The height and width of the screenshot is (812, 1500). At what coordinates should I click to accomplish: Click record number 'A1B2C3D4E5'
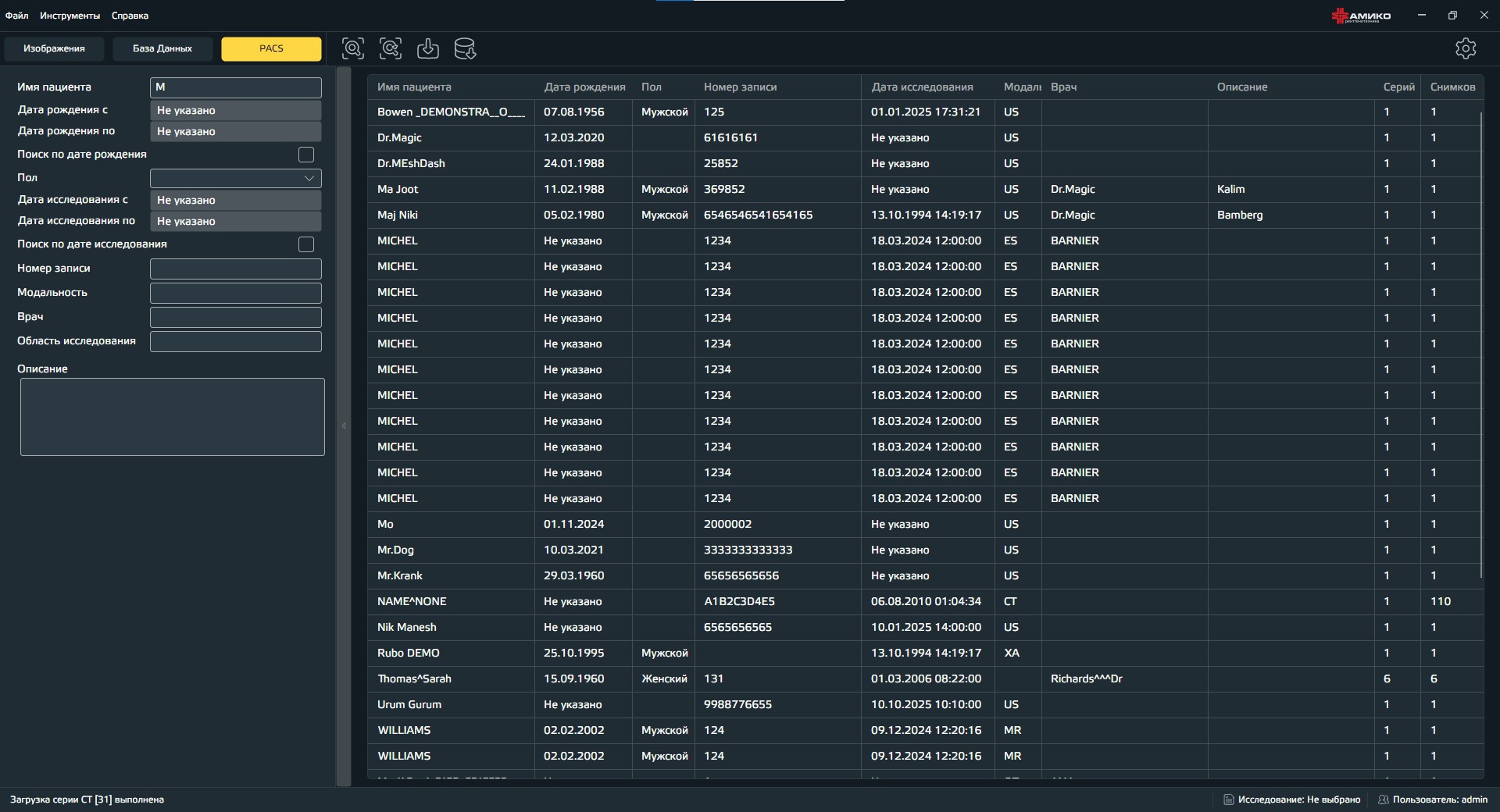point(739,601)
